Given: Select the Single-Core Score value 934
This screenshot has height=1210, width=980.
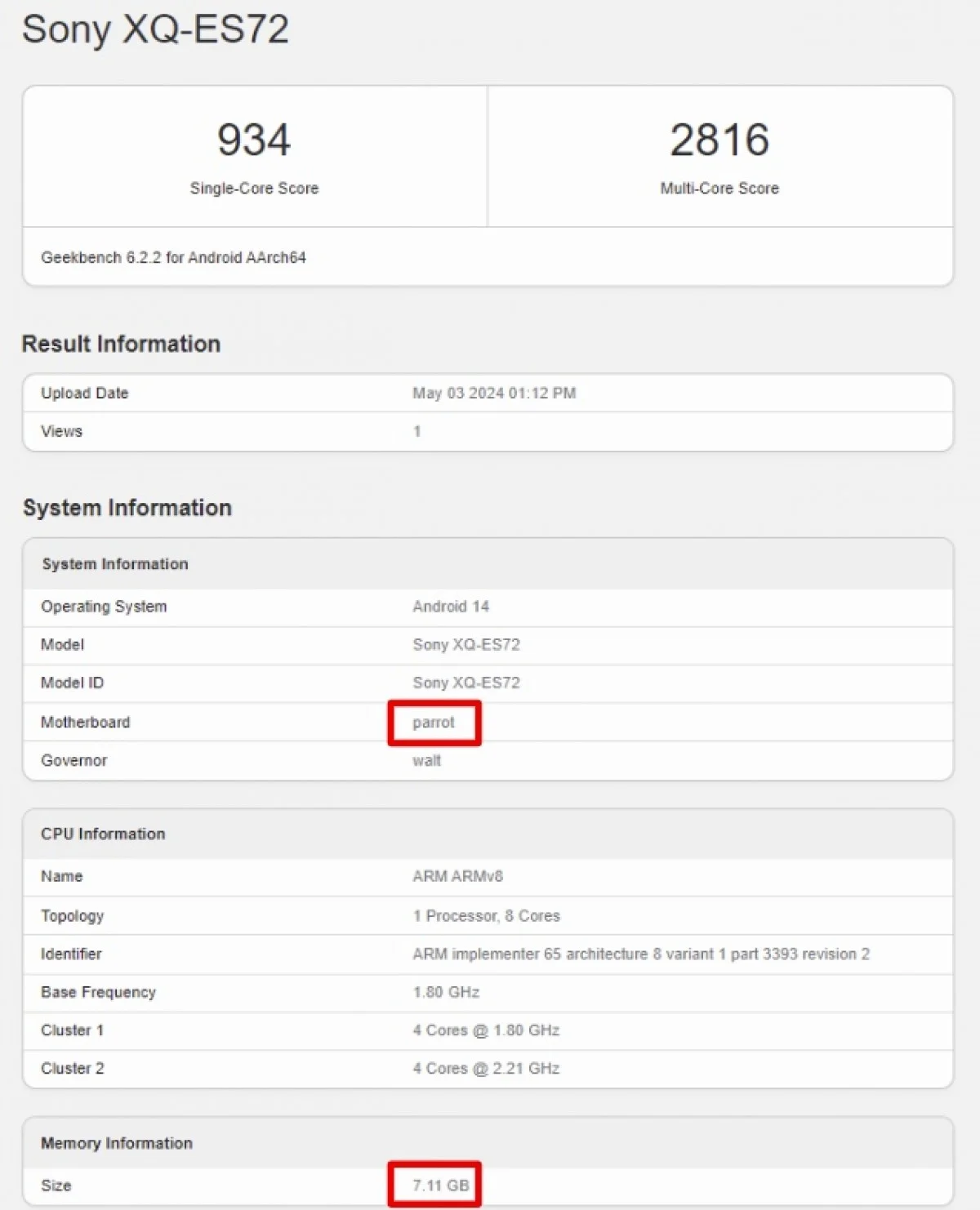Looking at the screenshot, I should click(254, 140).
